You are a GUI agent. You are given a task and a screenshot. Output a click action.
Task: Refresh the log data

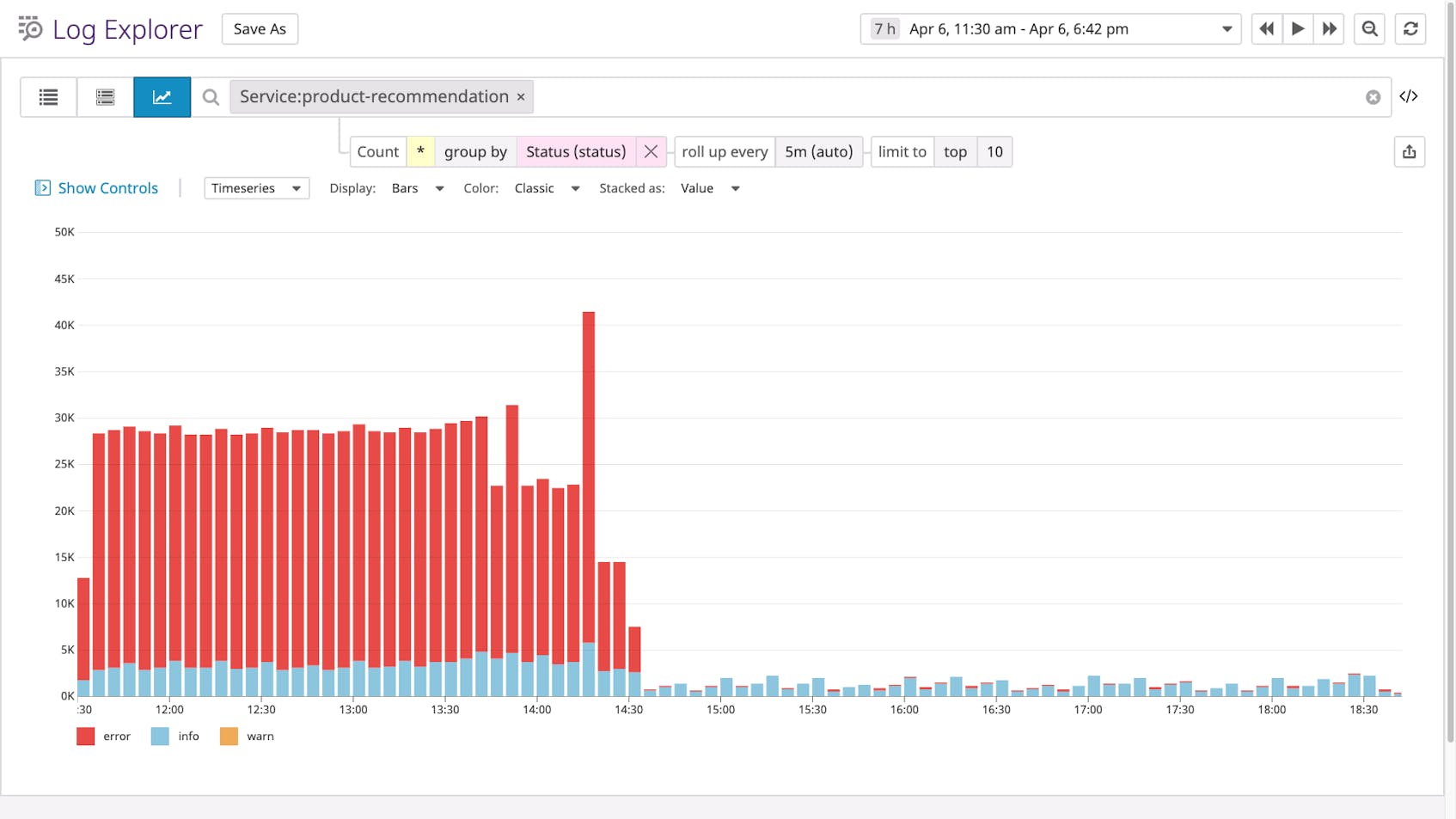pos(1410,28)
